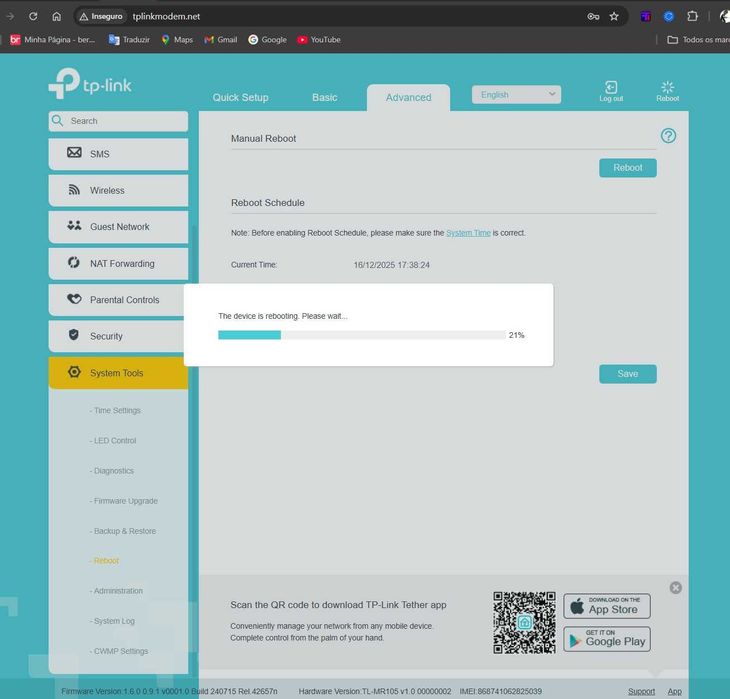Open NAT Forwarding menu
This screenshot has width=730, height=699.
(118, 264)
